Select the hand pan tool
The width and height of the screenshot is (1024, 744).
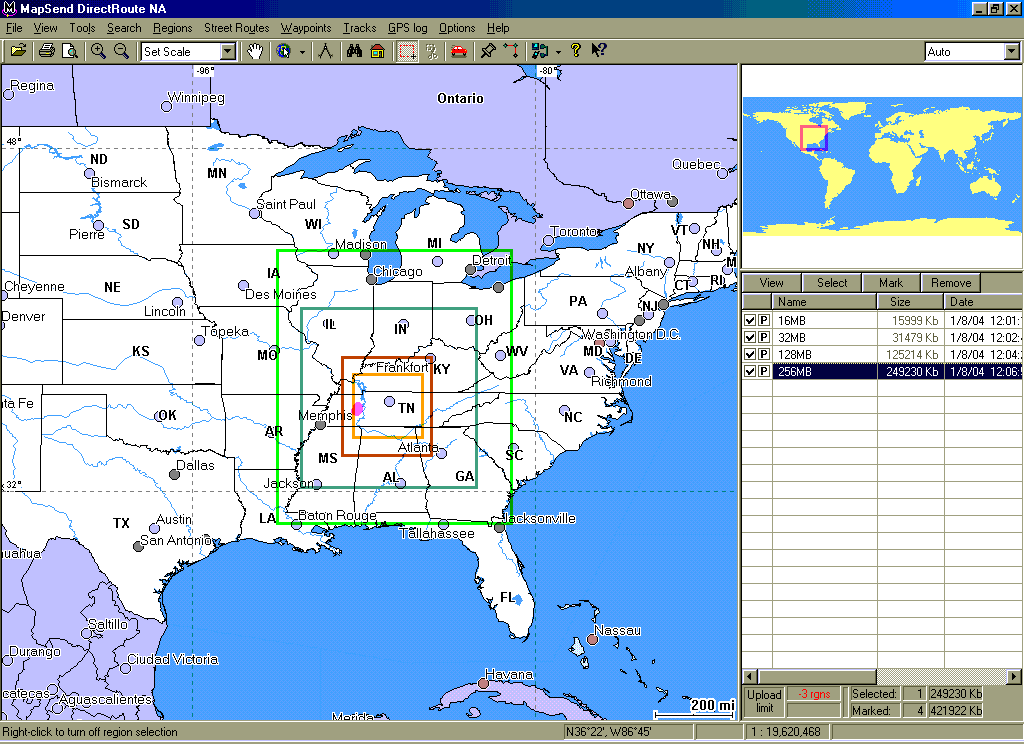pyautogui.click(x=255, y=51)
